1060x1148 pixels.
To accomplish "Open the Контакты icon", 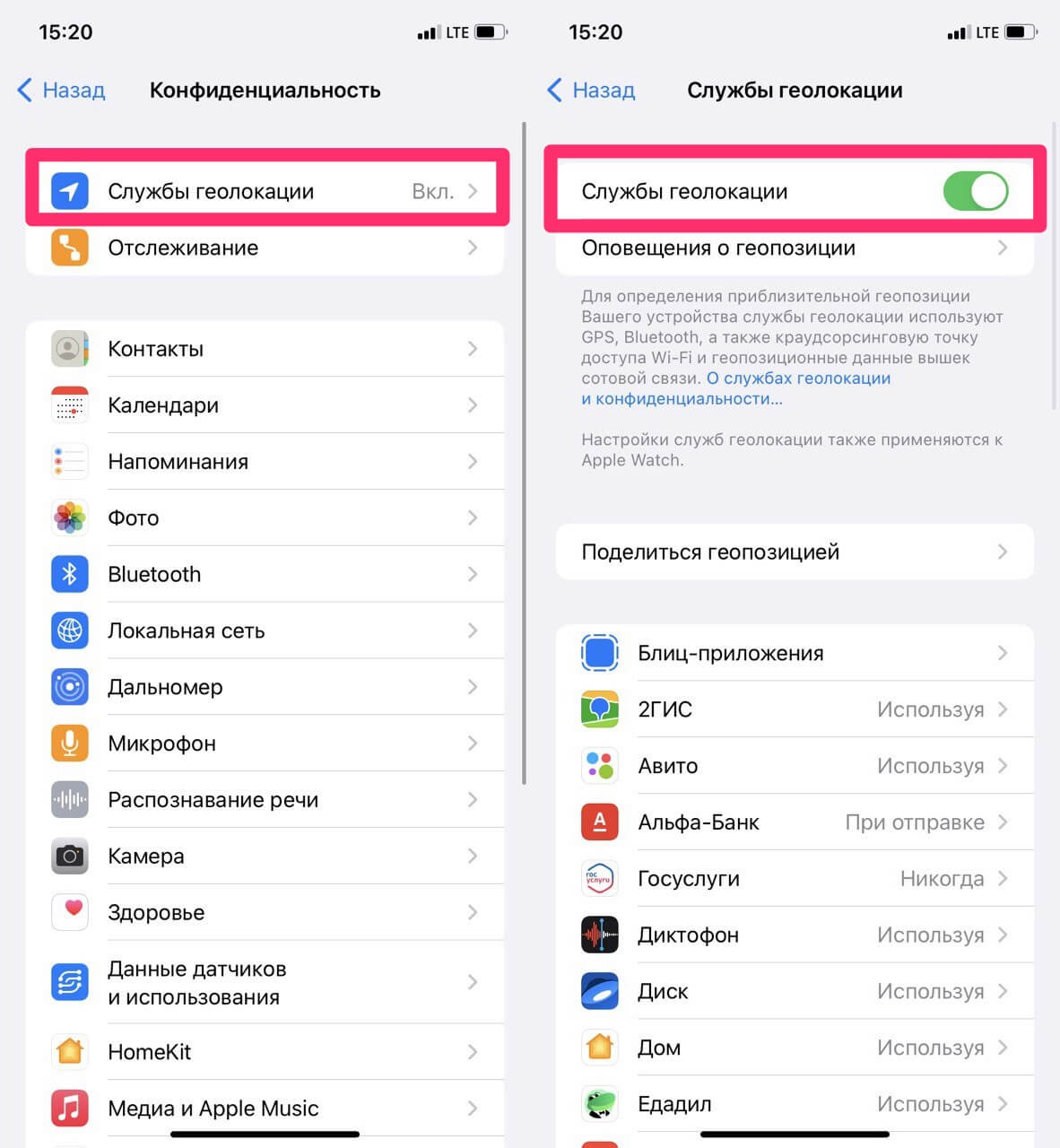I will pos(70,348).
